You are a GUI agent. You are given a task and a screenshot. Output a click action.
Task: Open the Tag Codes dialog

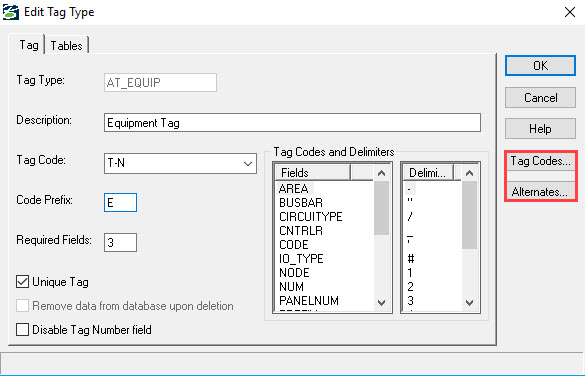pyautogui.click(x=541, y=161)
